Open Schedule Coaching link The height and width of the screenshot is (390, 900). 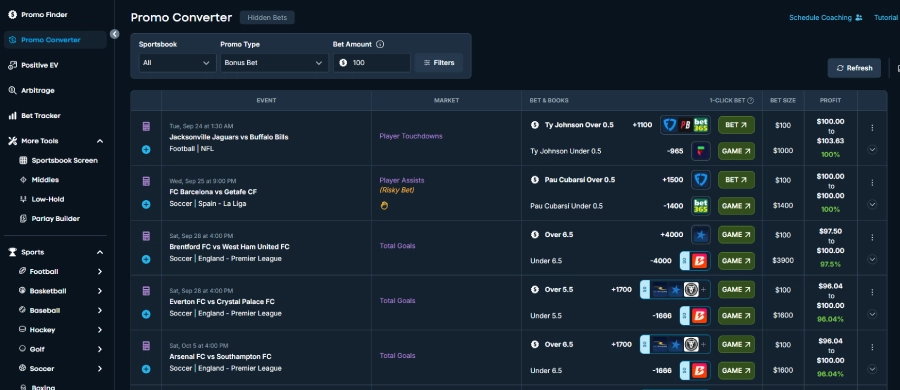[x=825, y=18]
